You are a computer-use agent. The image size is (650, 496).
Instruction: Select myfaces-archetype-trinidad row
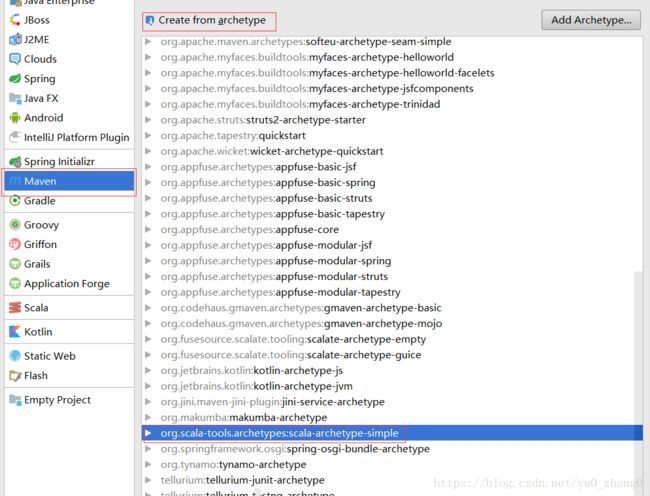tap(392, 104)
